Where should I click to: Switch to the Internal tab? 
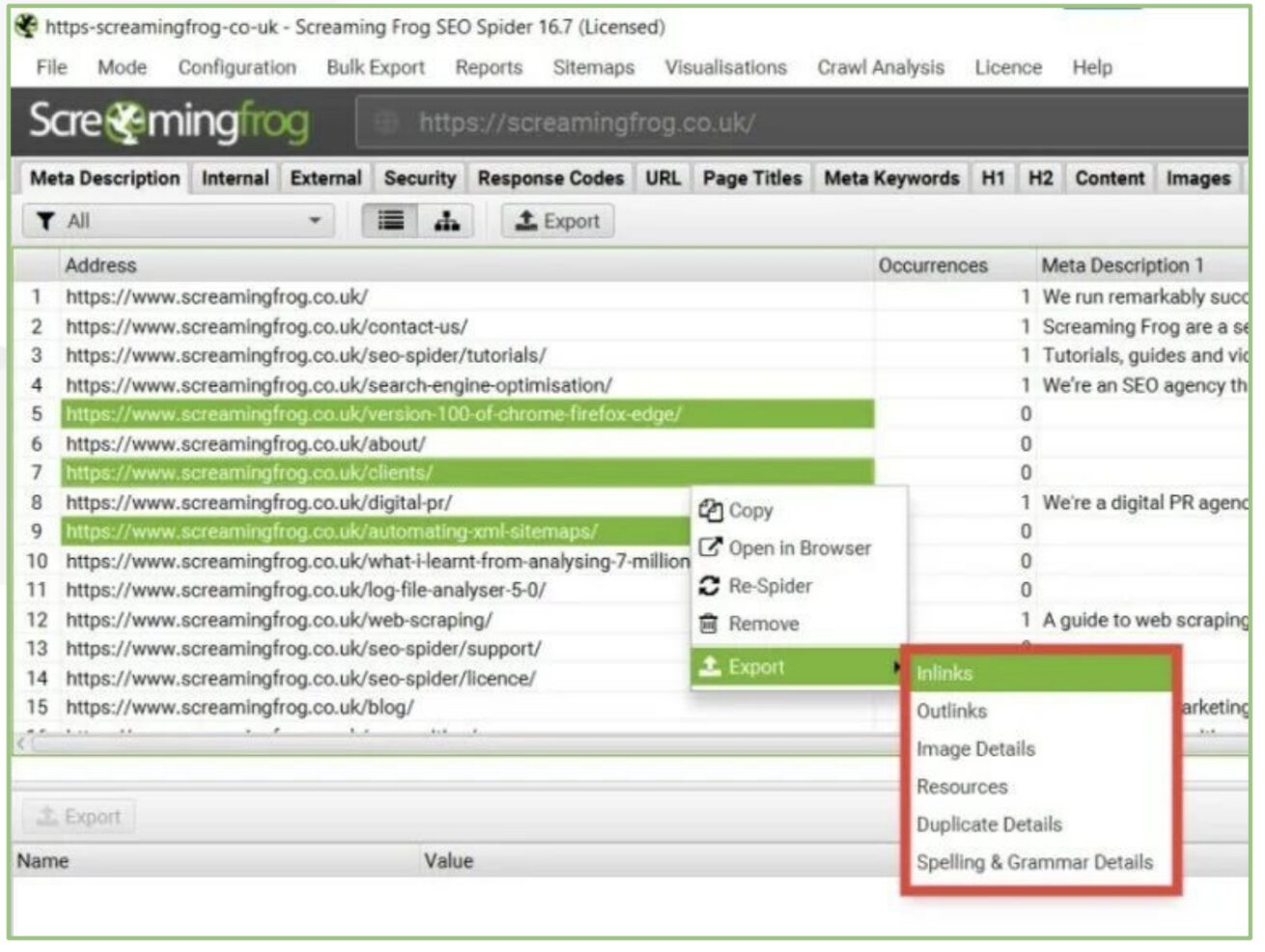tap(235, 179)
